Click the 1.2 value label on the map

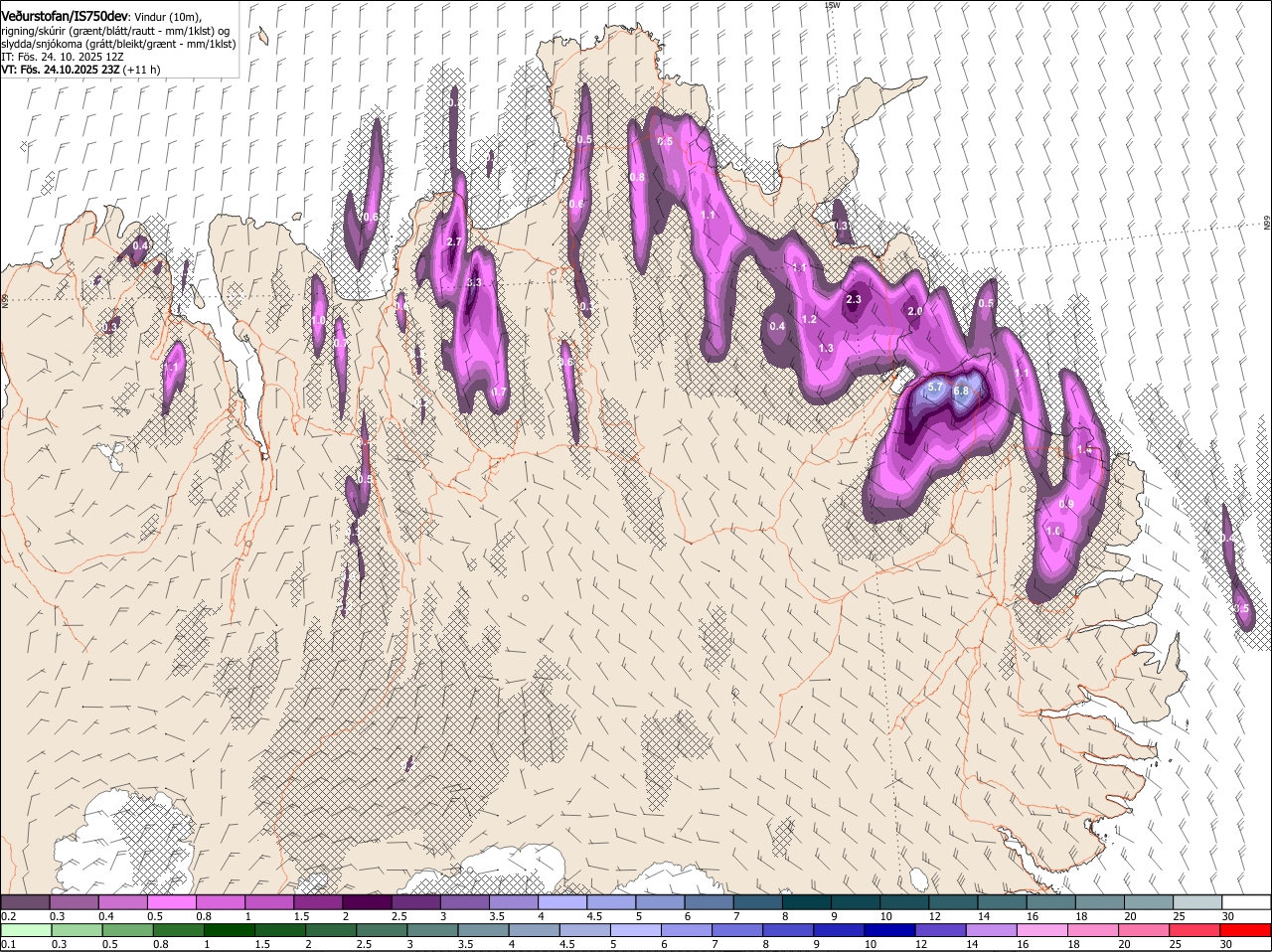tap(809, 319)
